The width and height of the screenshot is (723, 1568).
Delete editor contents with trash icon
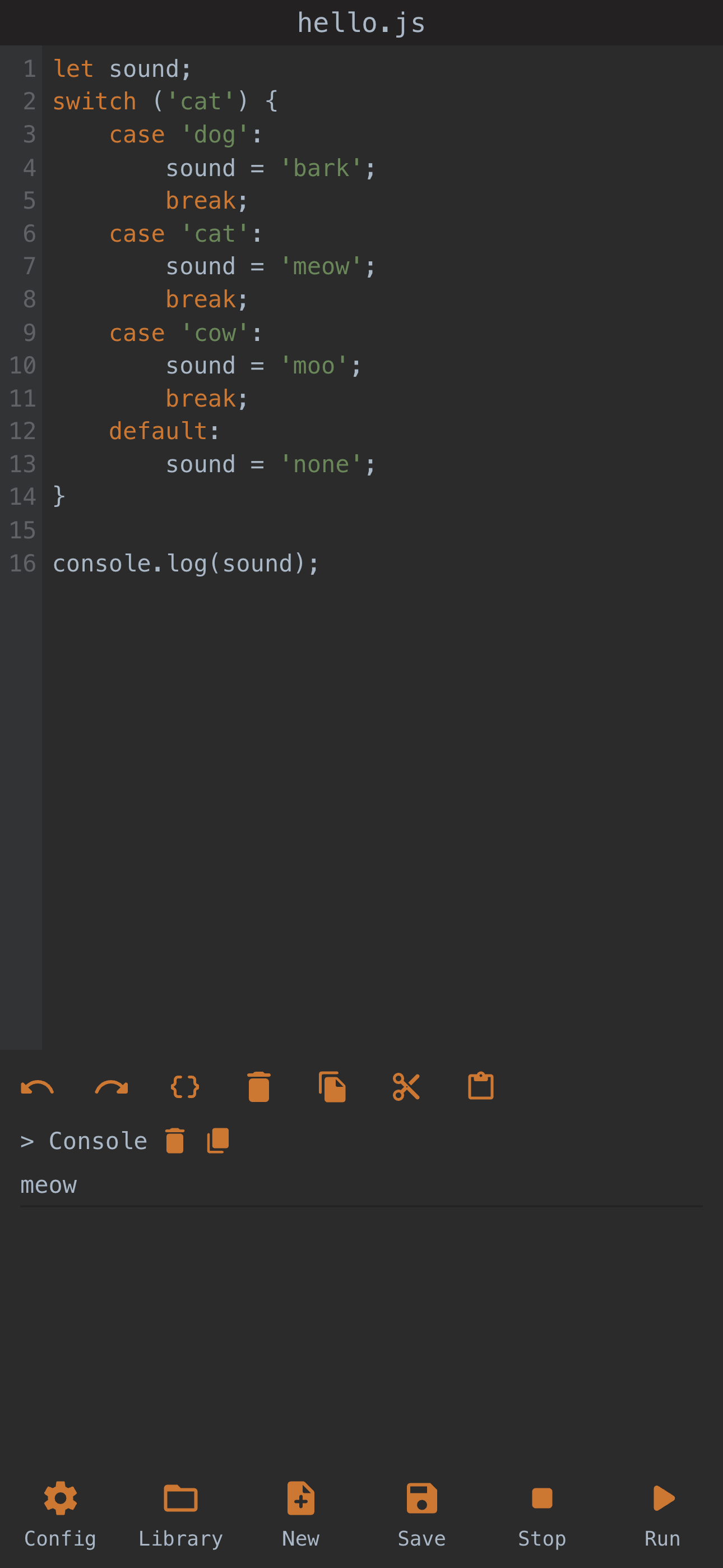(258, 1087)
